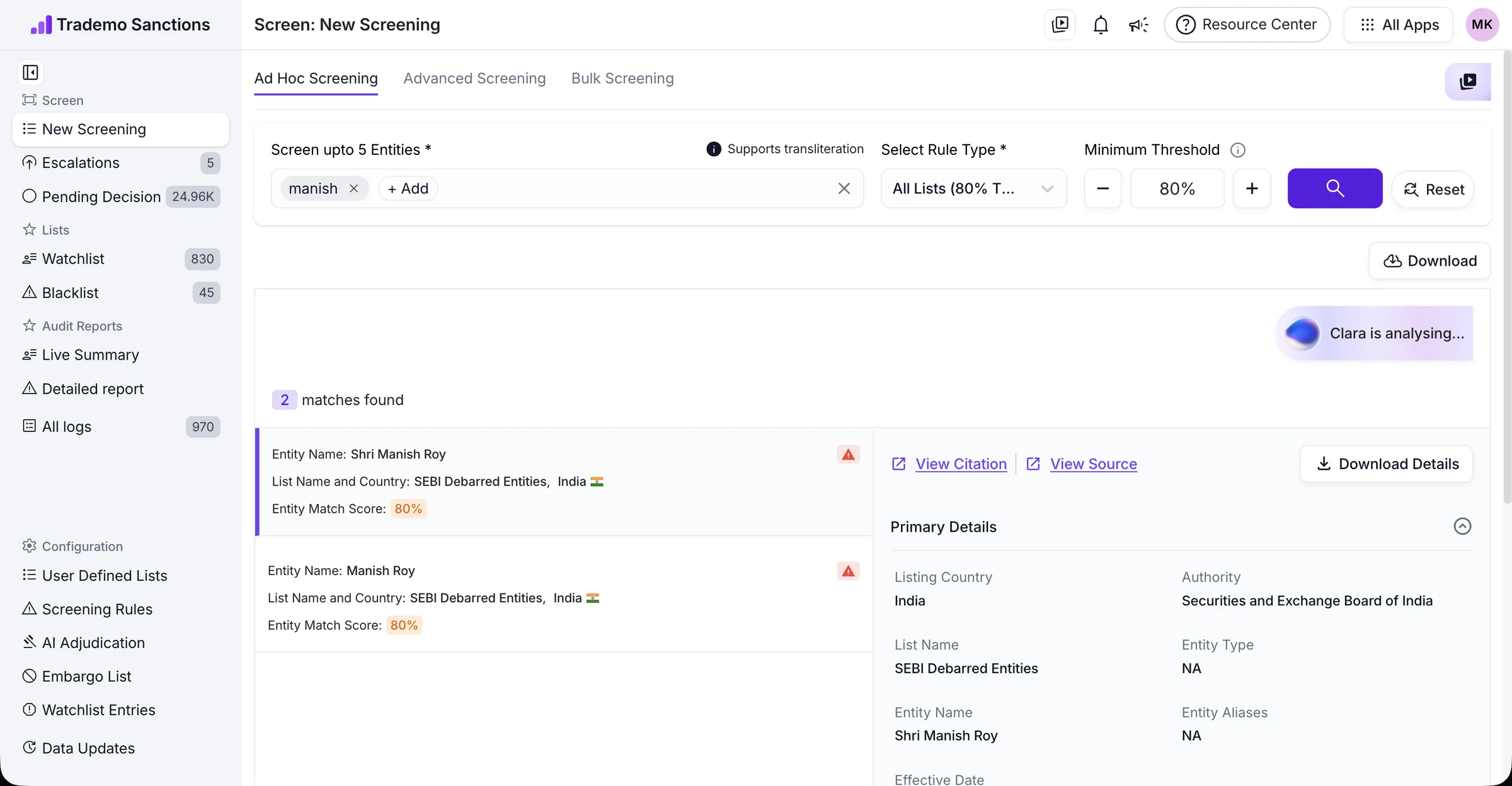
Task: Click the 80% threshold field
Action: click(1177, 188)
